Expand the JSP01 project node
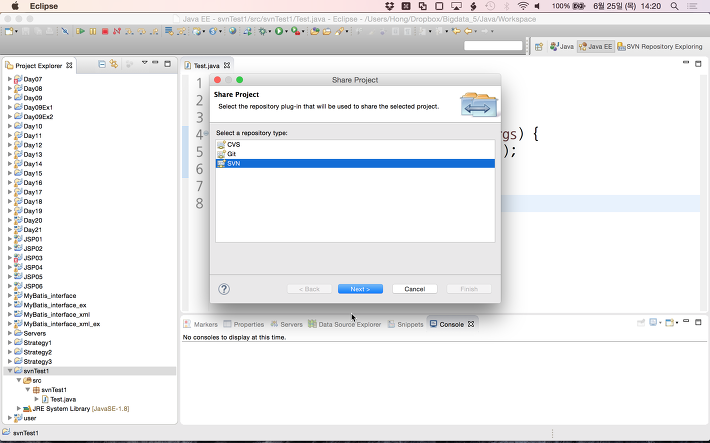The image size is (710, 443). click(10, 239)
